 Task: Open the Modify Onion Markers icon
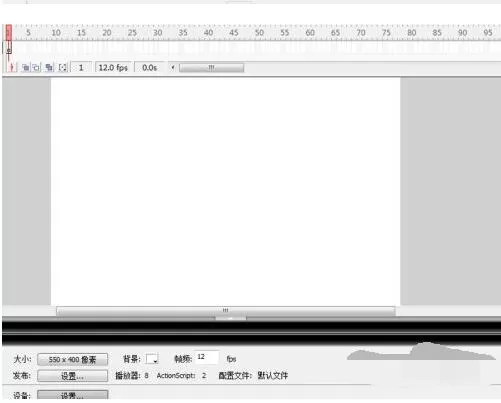pyautogui.click(x=62, y=68)
